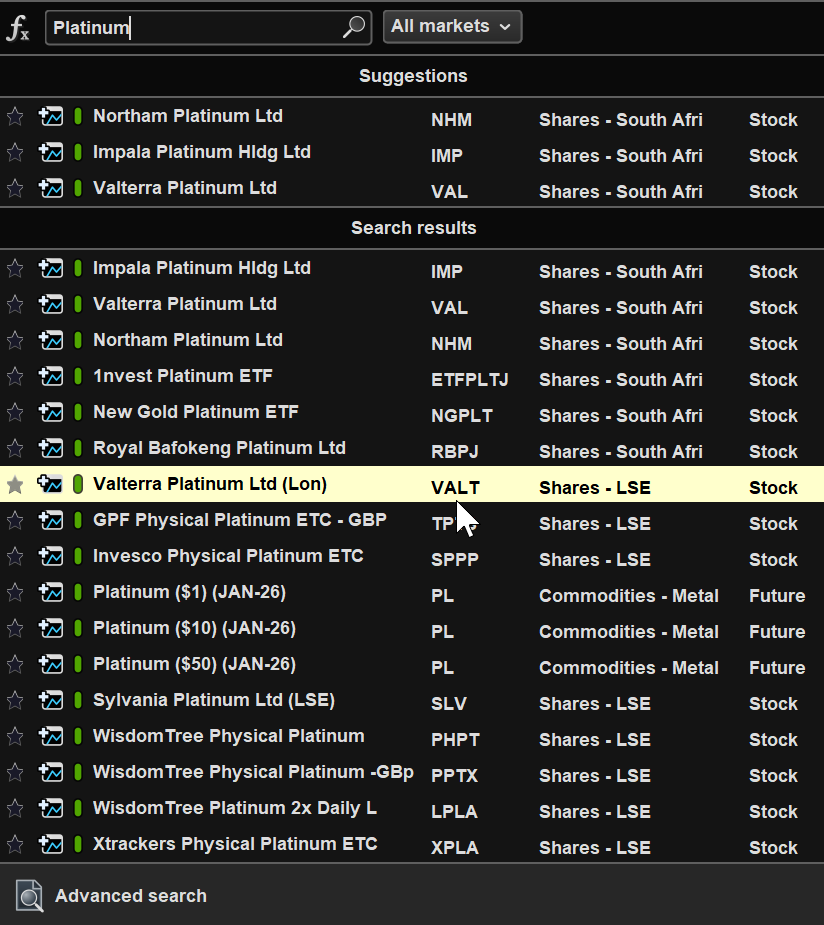Star Invesco Physical Platinum ETC
824x925 pixels.
pos(15,557)
